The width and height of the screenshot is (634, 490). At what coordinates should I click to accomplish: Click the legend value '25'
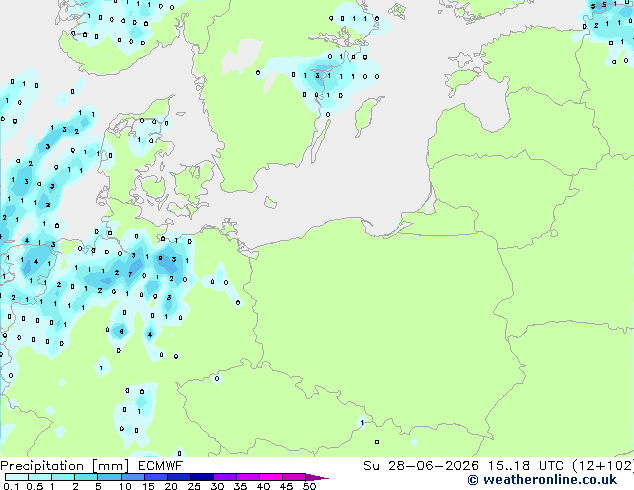194,486
